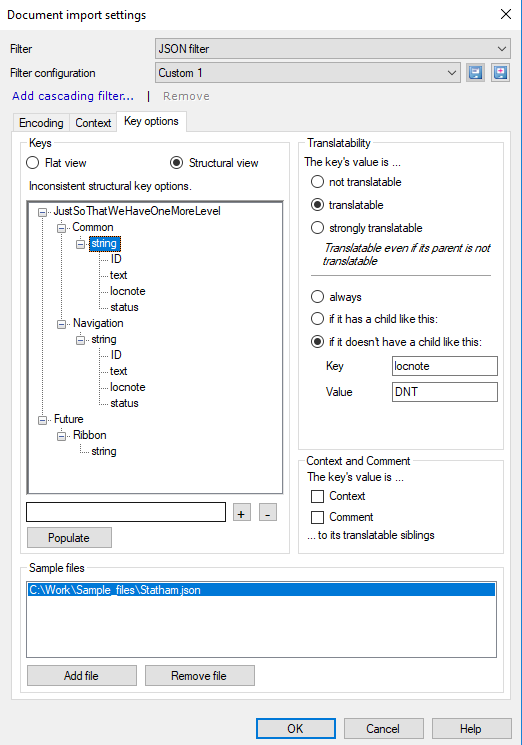This screenshot has height=745, width=522.
Task: Click Add cascading filter link
Action: click(x=73, y=96)
